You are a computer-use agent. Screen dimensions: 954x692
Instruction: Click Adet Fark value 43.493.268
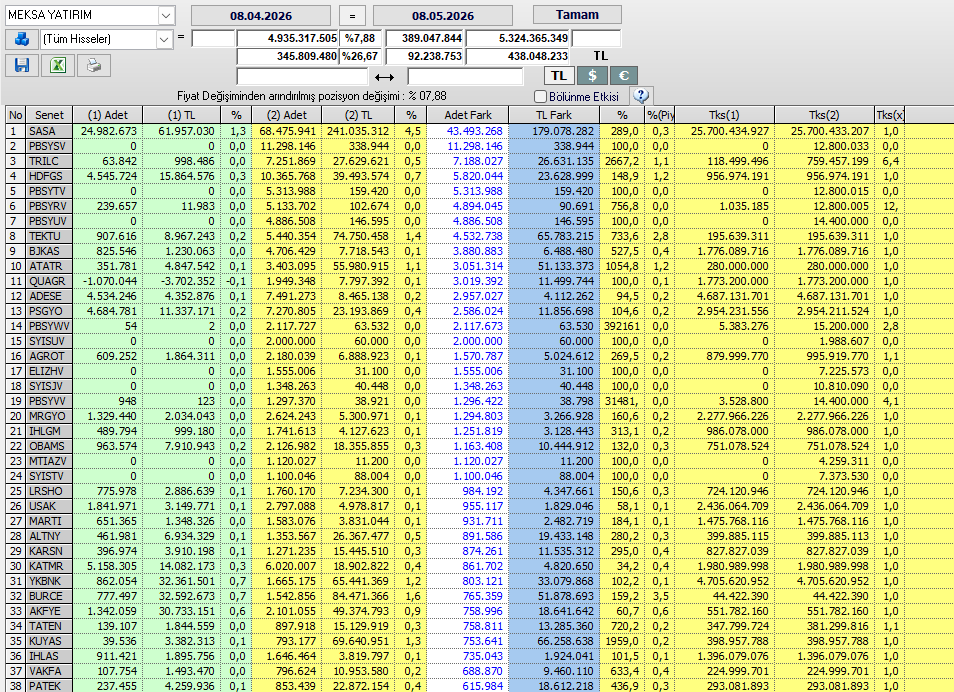468,131
